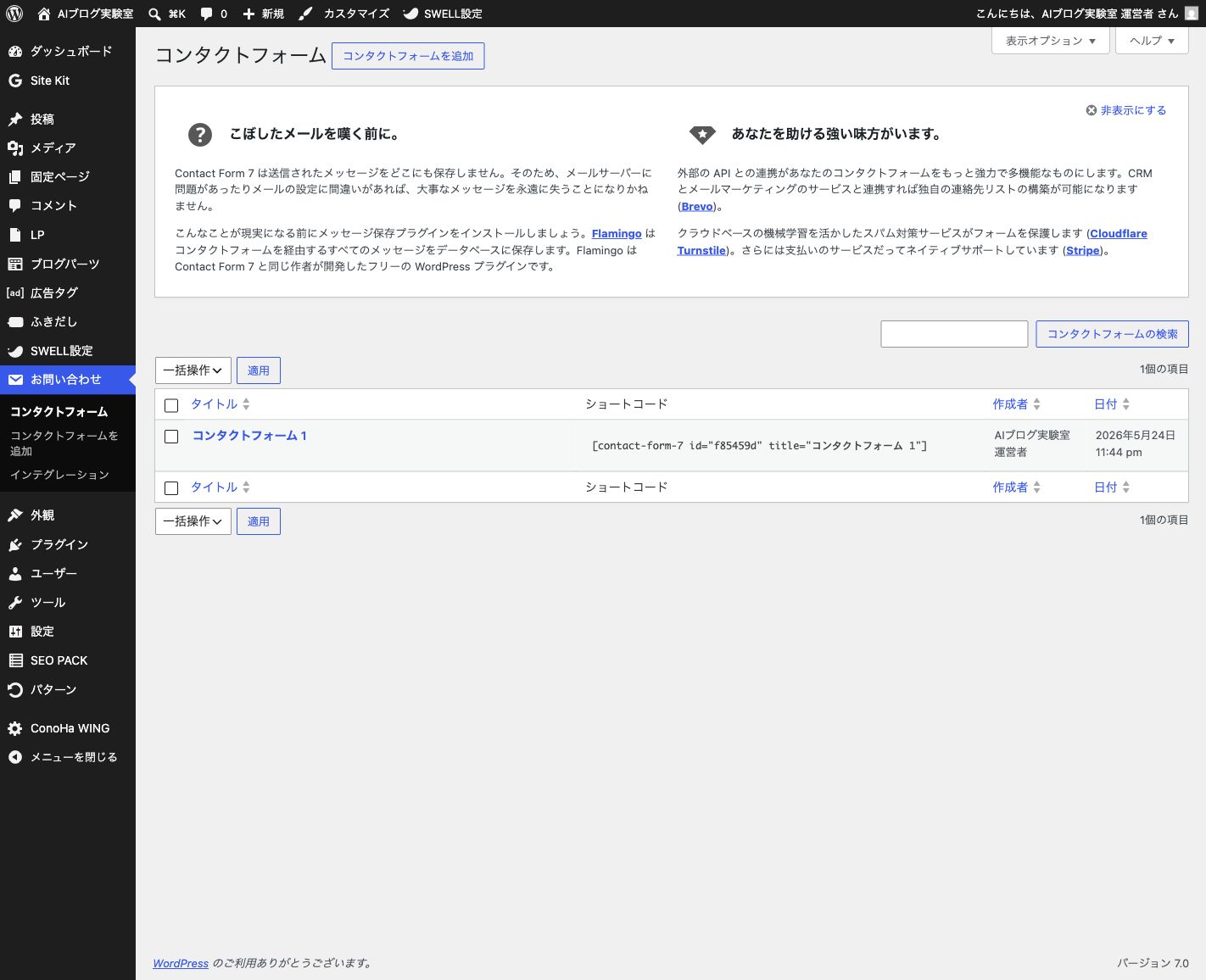The width and height of the screenshot is (1206, 980).
Task: Check the checkbox for コンタクトフォーム 1
Action: click(171, 437)
